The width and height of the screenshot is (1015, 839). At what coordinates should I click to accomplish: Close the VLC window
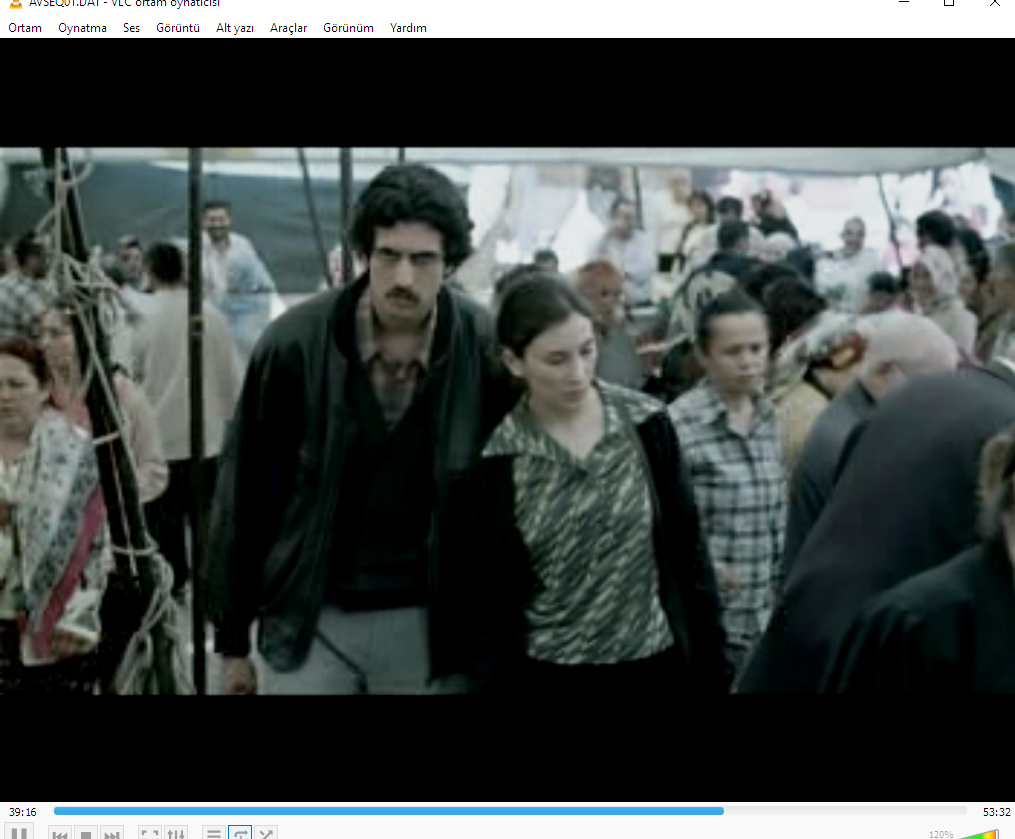(994, 3)
